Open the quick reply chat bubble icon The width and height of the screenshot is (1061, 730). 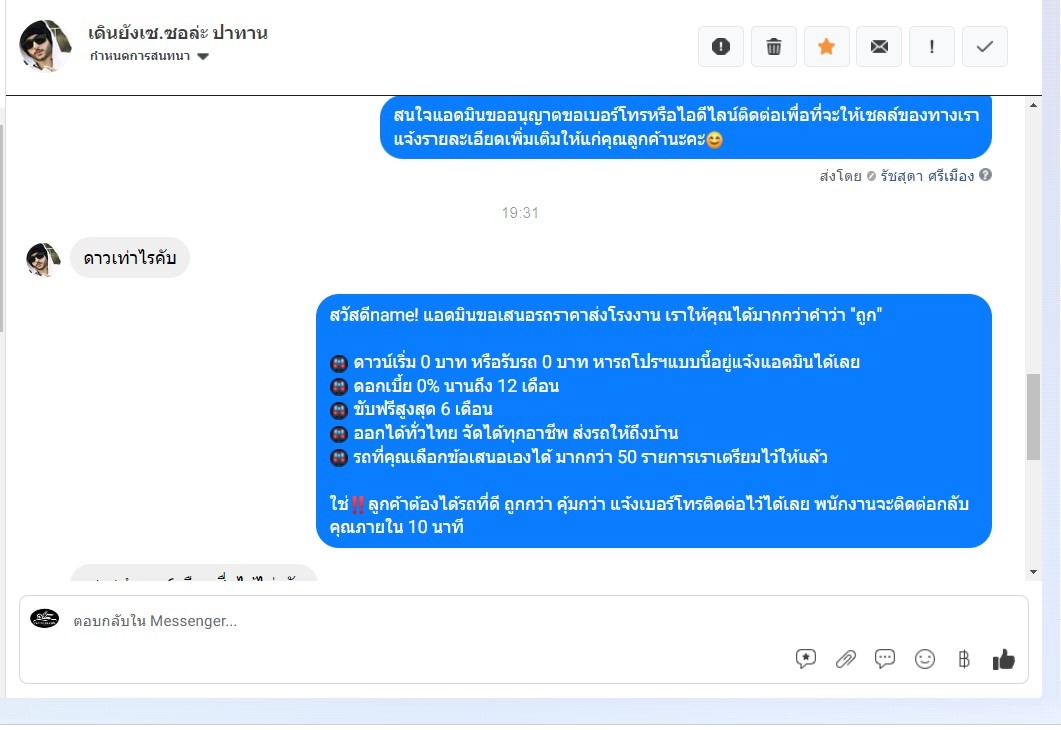884,658
